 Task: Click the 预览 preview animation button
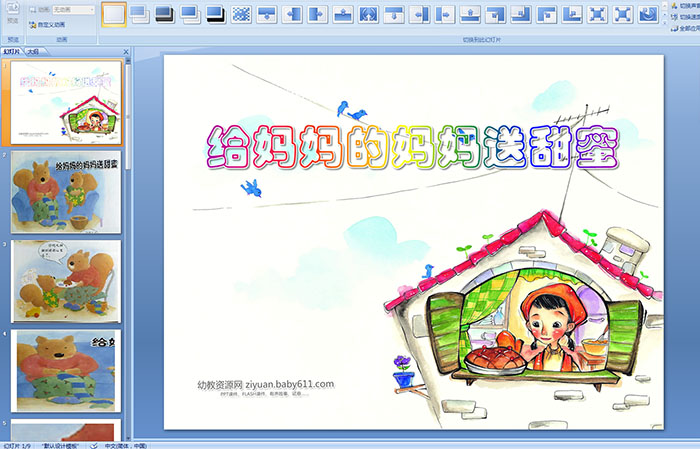click(13, 13)
